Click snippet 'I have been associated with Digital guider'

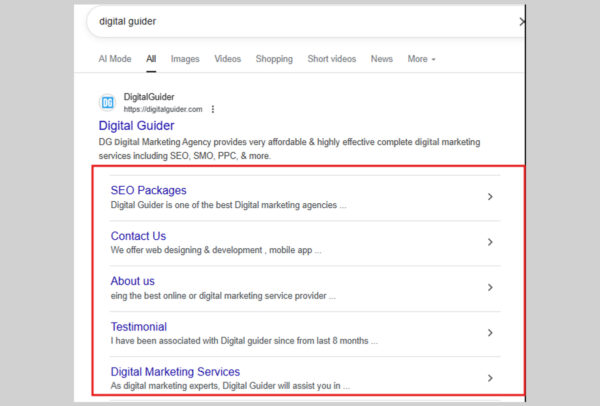pos(244,341)
